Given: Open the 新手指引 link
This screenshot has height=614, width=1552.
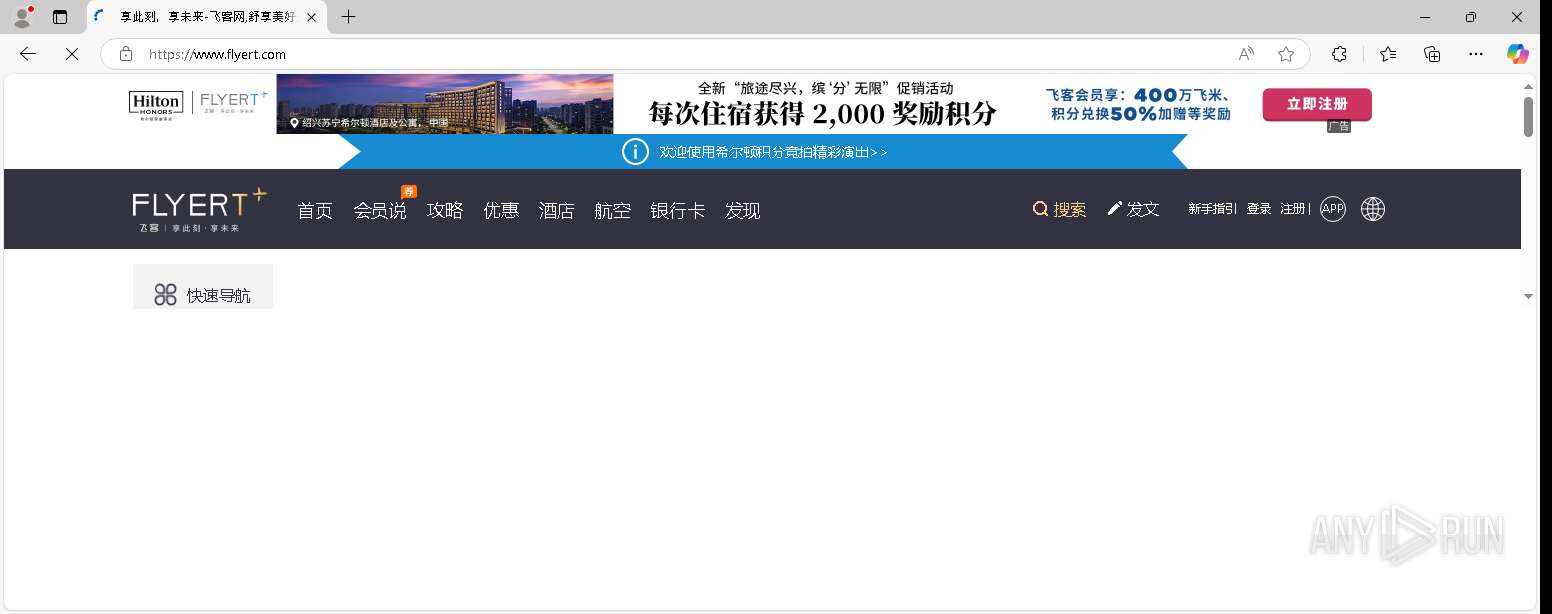Looking at the screenshot, I should coord(1210,209).
